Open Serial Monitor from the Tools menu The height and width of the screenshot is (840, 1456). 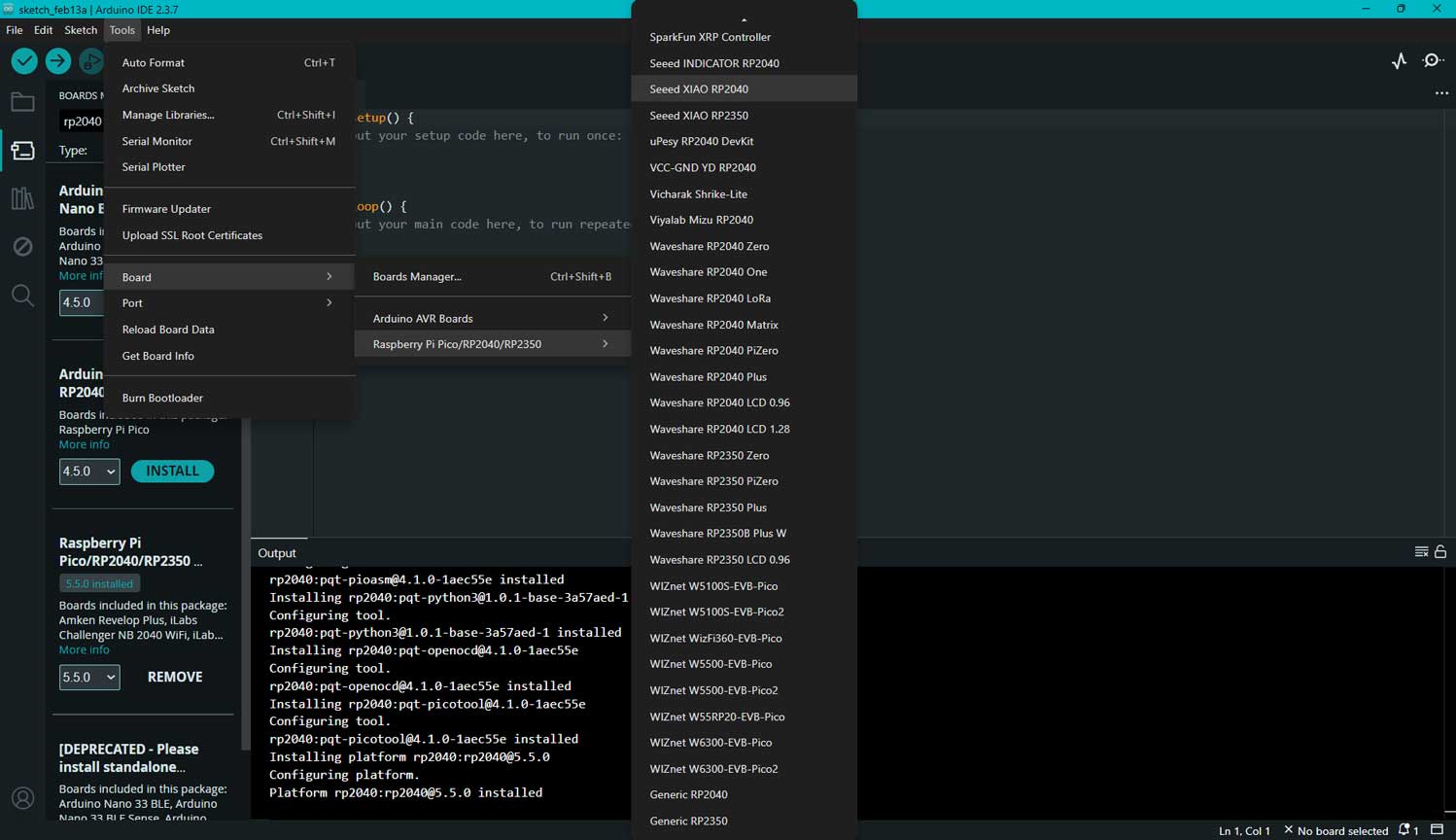tap(228, 141)
